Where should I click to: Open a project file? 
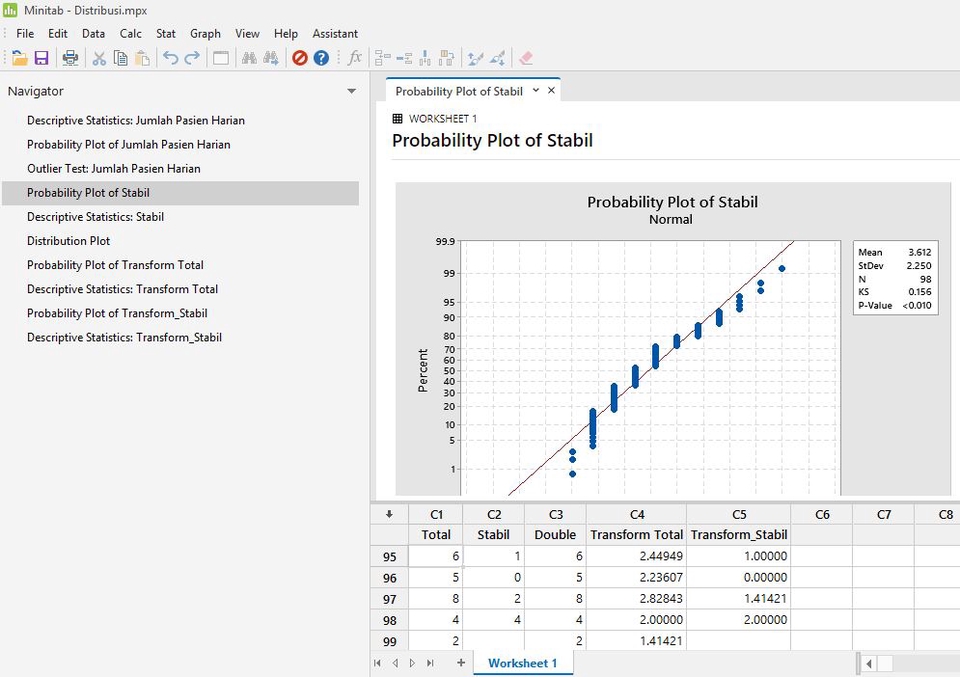(x=19, y=57)
